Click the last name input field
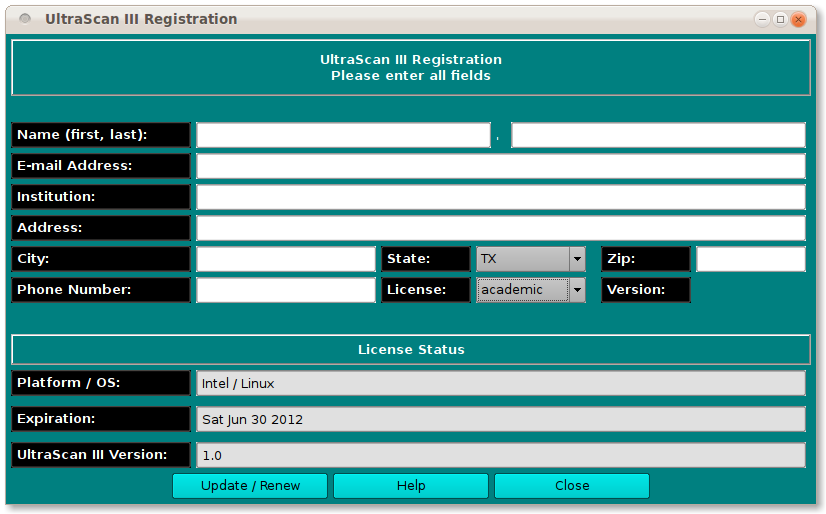This screenshot has height=514, width=826. tap(657, 135)
